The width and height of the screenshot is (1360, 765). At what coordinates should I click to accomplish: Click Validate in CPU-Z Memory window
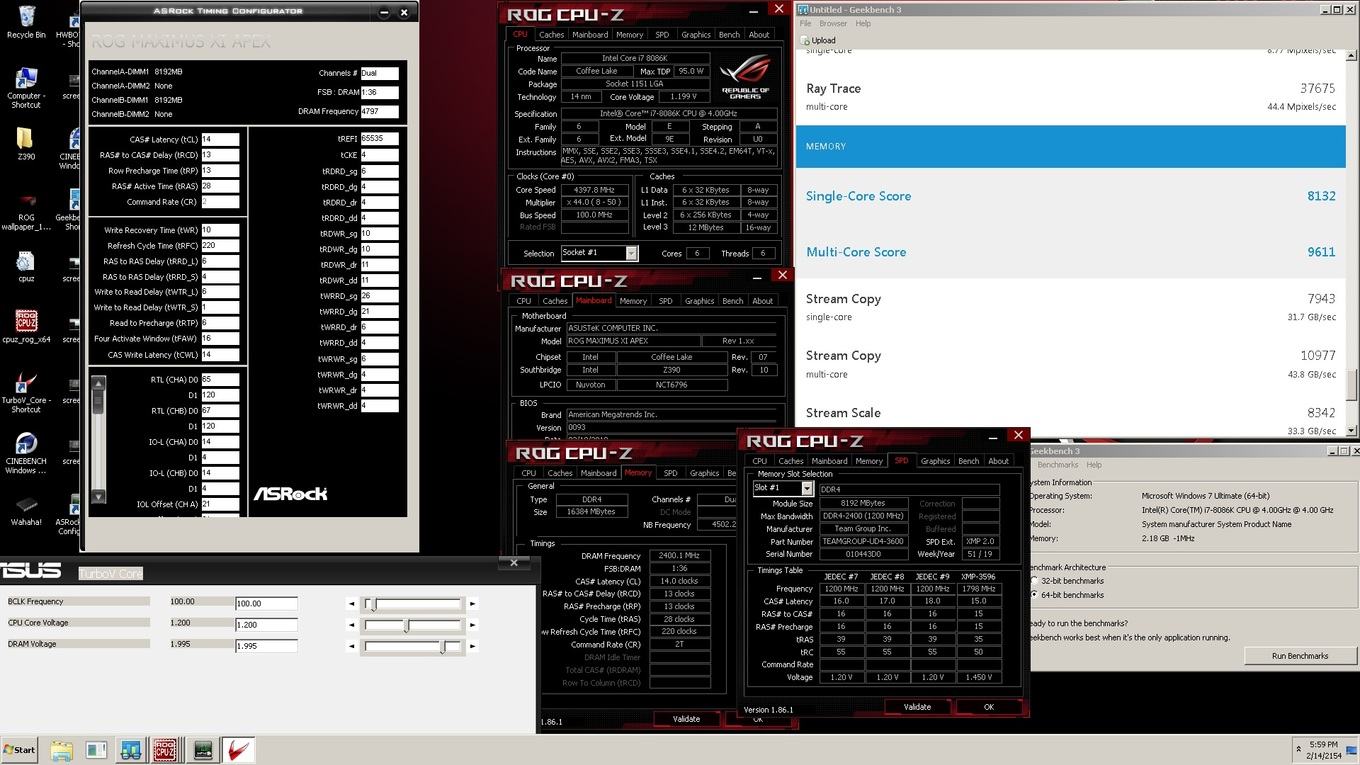(686, 719)
